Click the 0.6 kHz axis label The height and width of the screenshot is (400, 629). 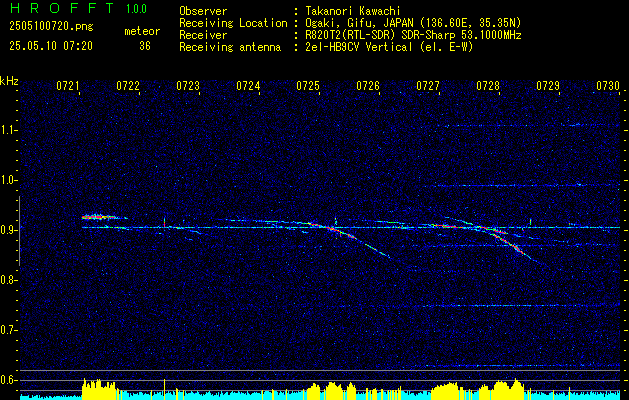7,380
